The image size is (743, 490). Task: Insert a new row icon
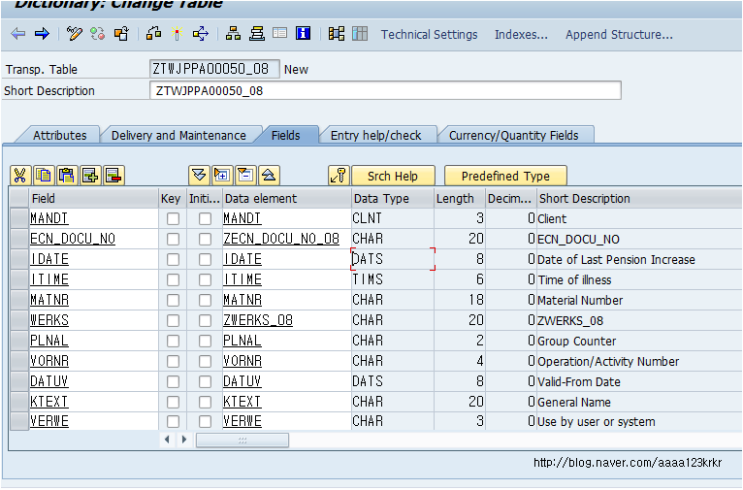tap(90, 176)
